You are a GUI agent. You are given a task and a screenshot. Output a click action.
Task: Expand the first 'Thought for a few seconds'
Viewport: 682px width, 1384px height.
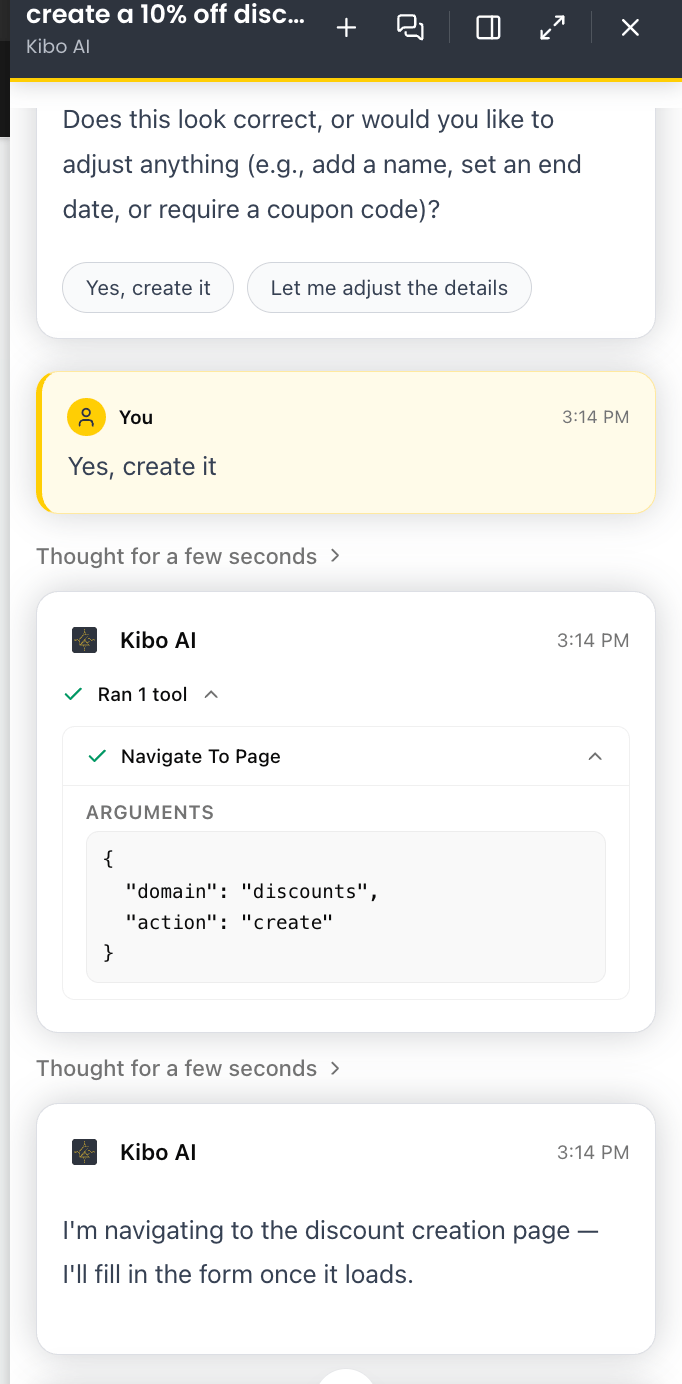[189, 556]
